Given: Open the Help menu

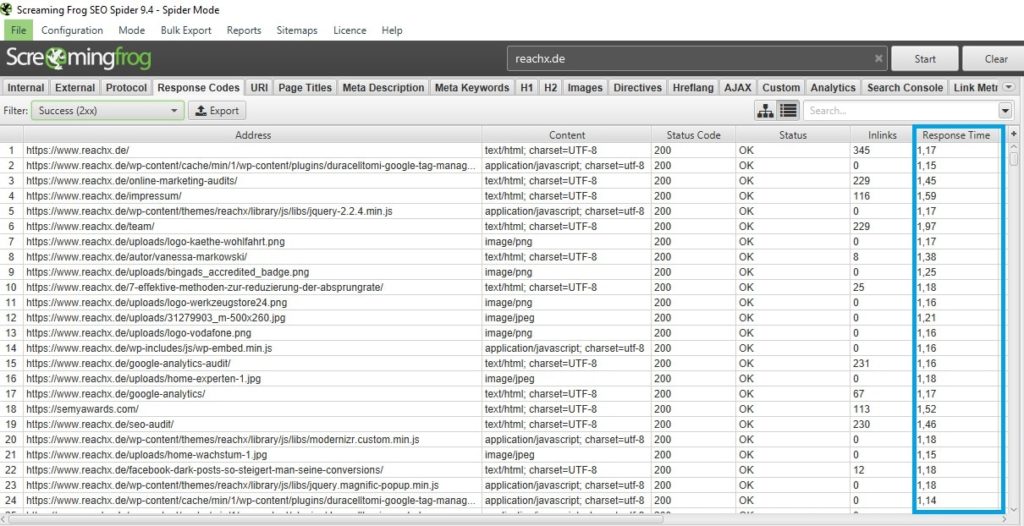Looking at the screenshot, I should click(x=392, y=30).
